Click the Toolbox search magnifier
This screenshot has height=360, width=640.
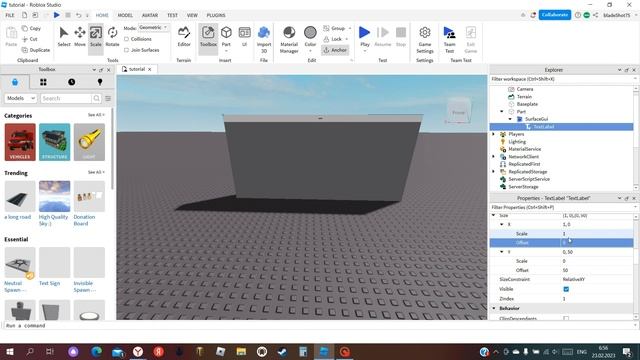click(96, 98)
